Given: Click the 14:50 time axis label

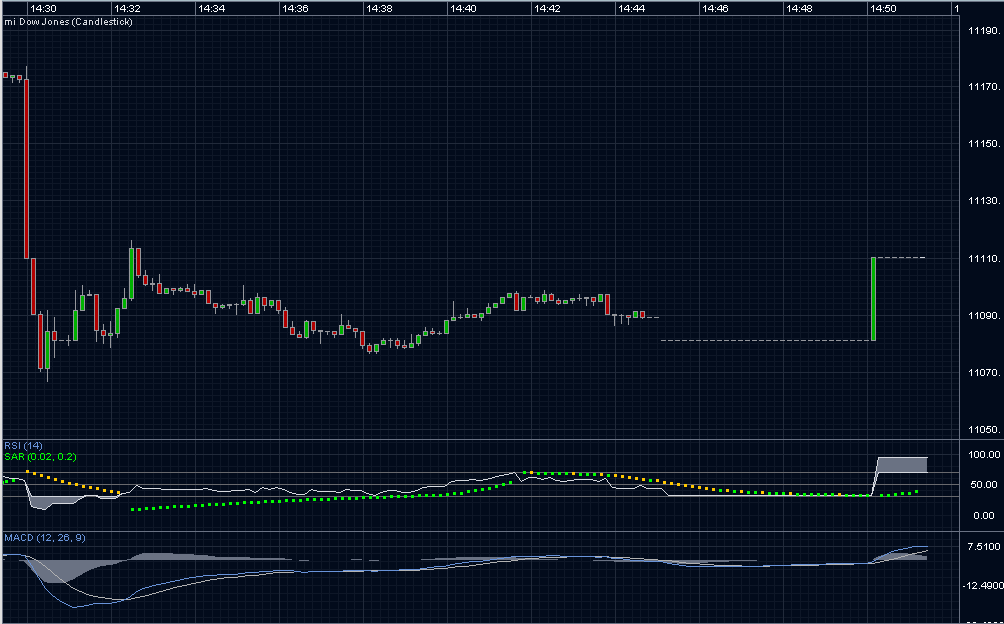Looking at the screenshot, I should (883, 8).
